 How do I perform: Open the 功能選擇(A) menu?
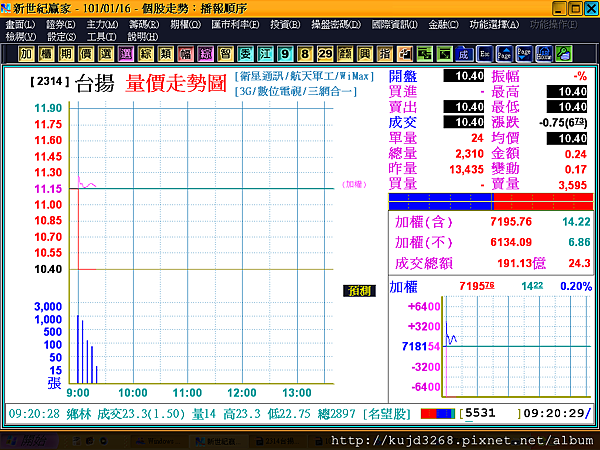494,24
